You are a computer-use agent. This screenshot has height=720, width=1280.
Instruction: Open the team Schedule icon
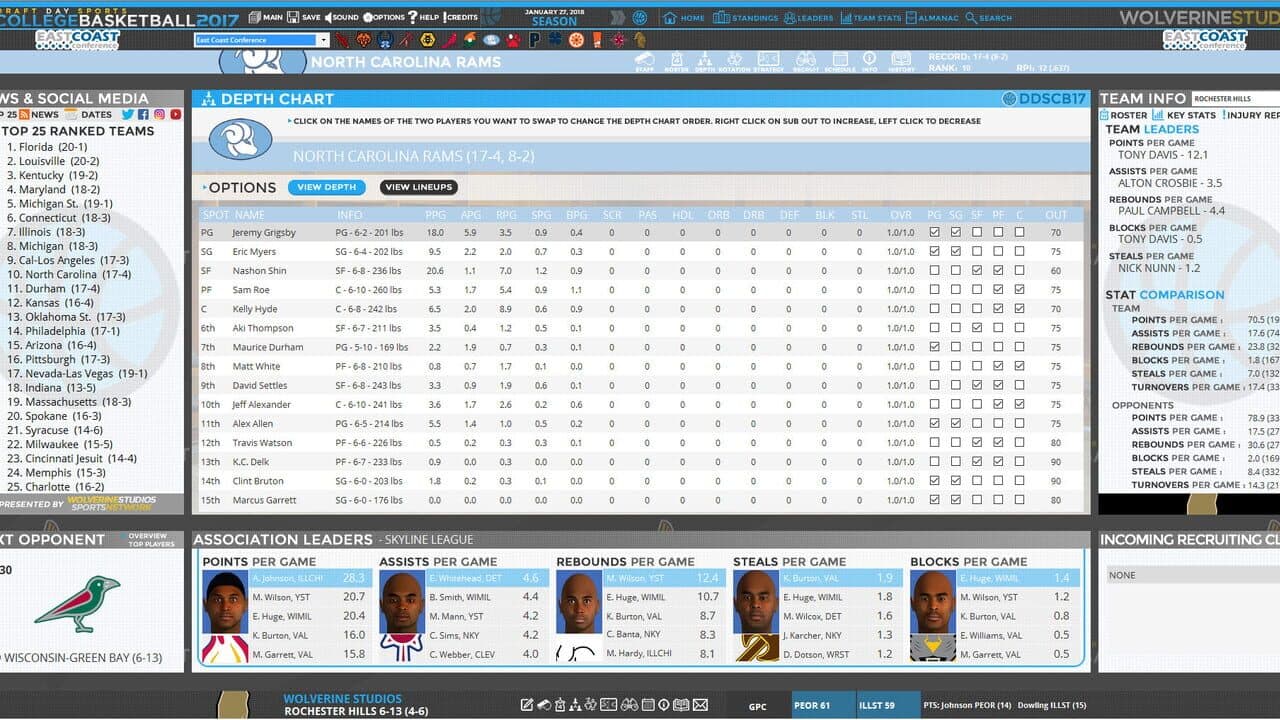click(840, 62)
